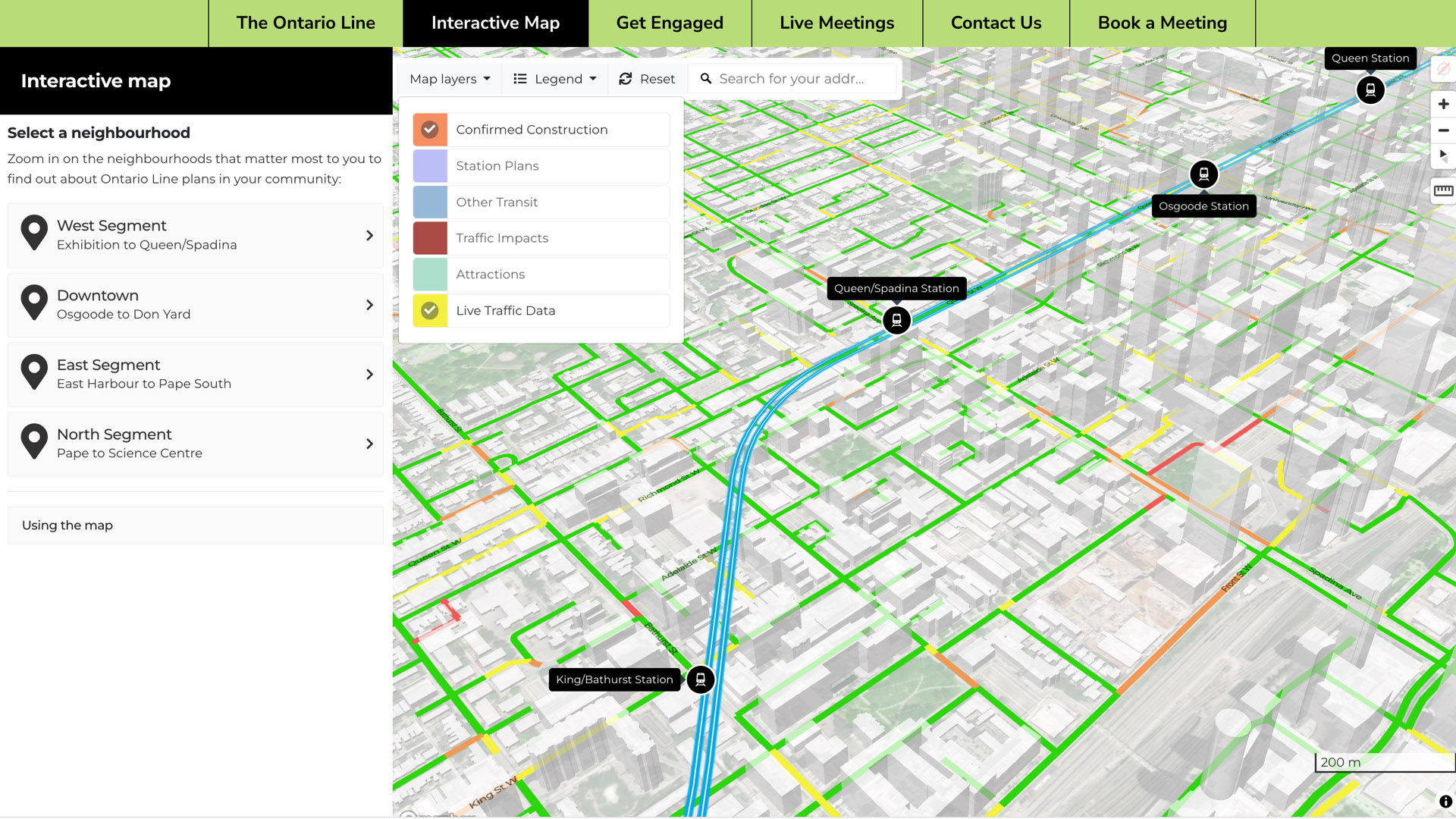Click the map zoom in plus button
The image size is (1456, 819).
tap(1443, 105)
